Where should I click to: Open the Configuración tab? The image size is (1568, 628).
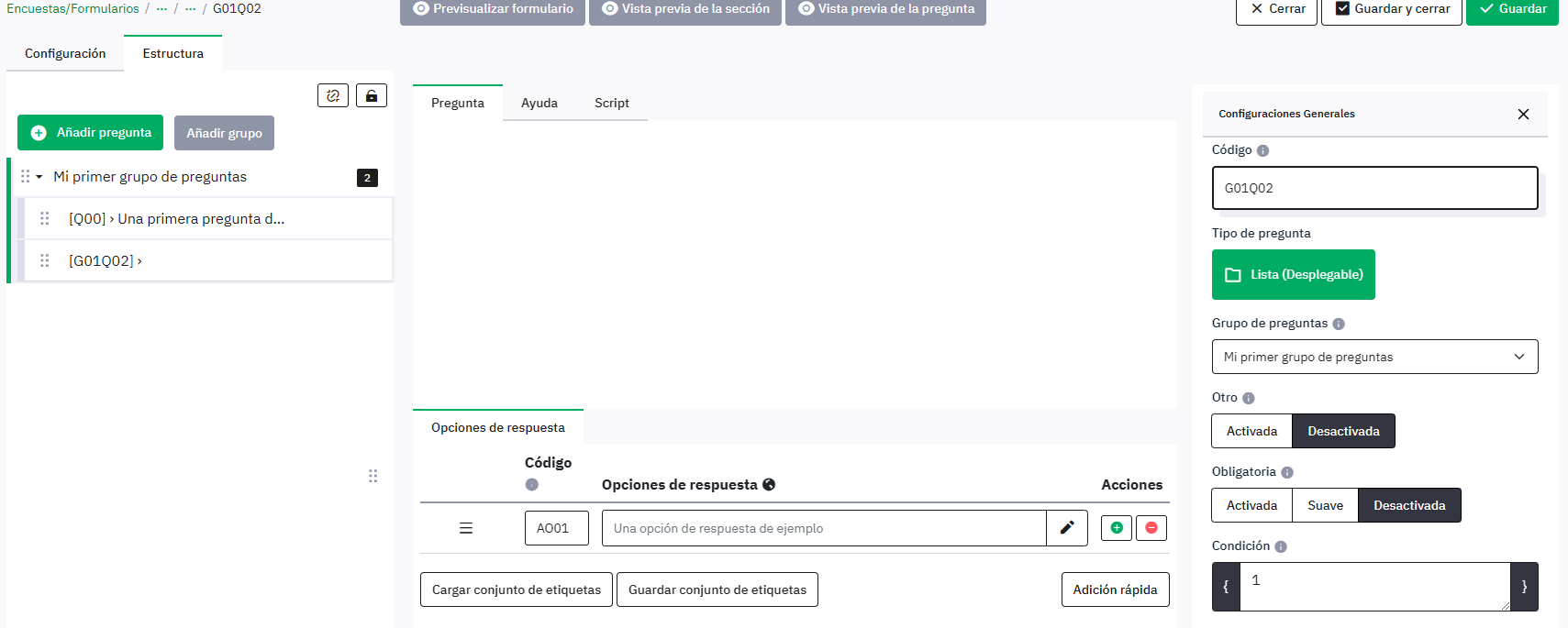65,53
